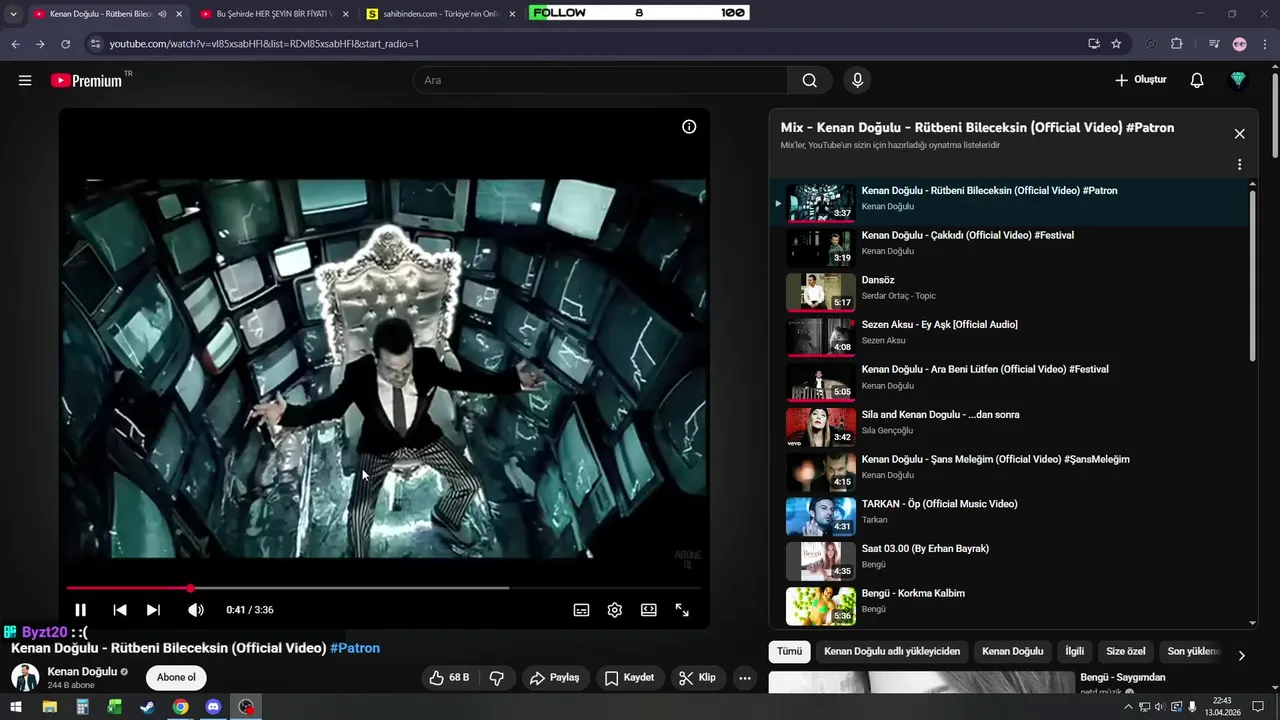Click the red progress scrubber handle
Screen dimensions: 1280x720
coord(190,588)
